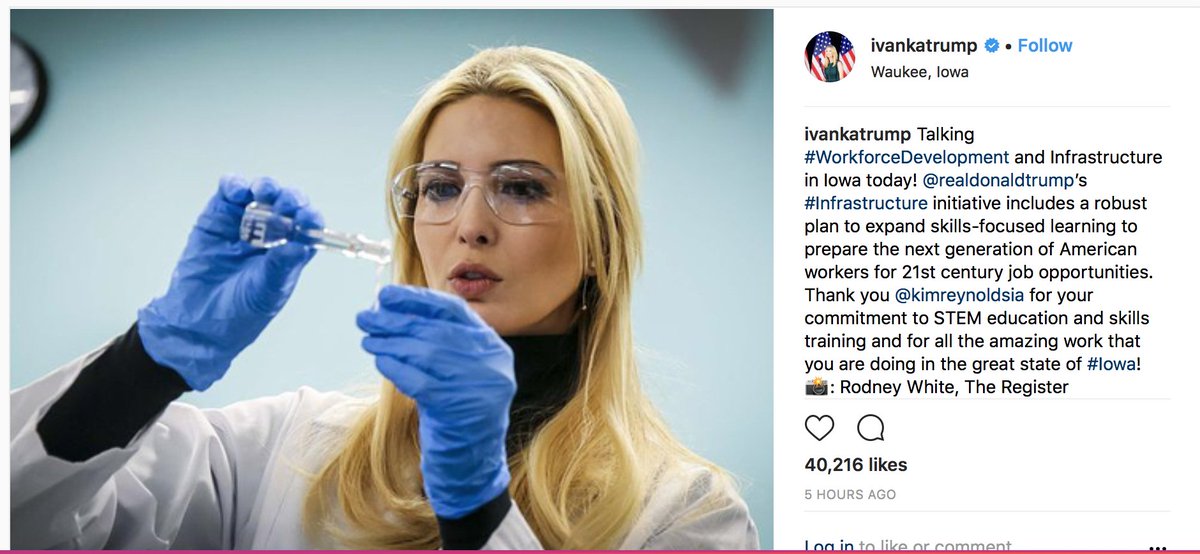The width and height of the screenshot is (1200, 554).
Task: Open the #Infrastructure hashtag
Action: pos(866,203)
